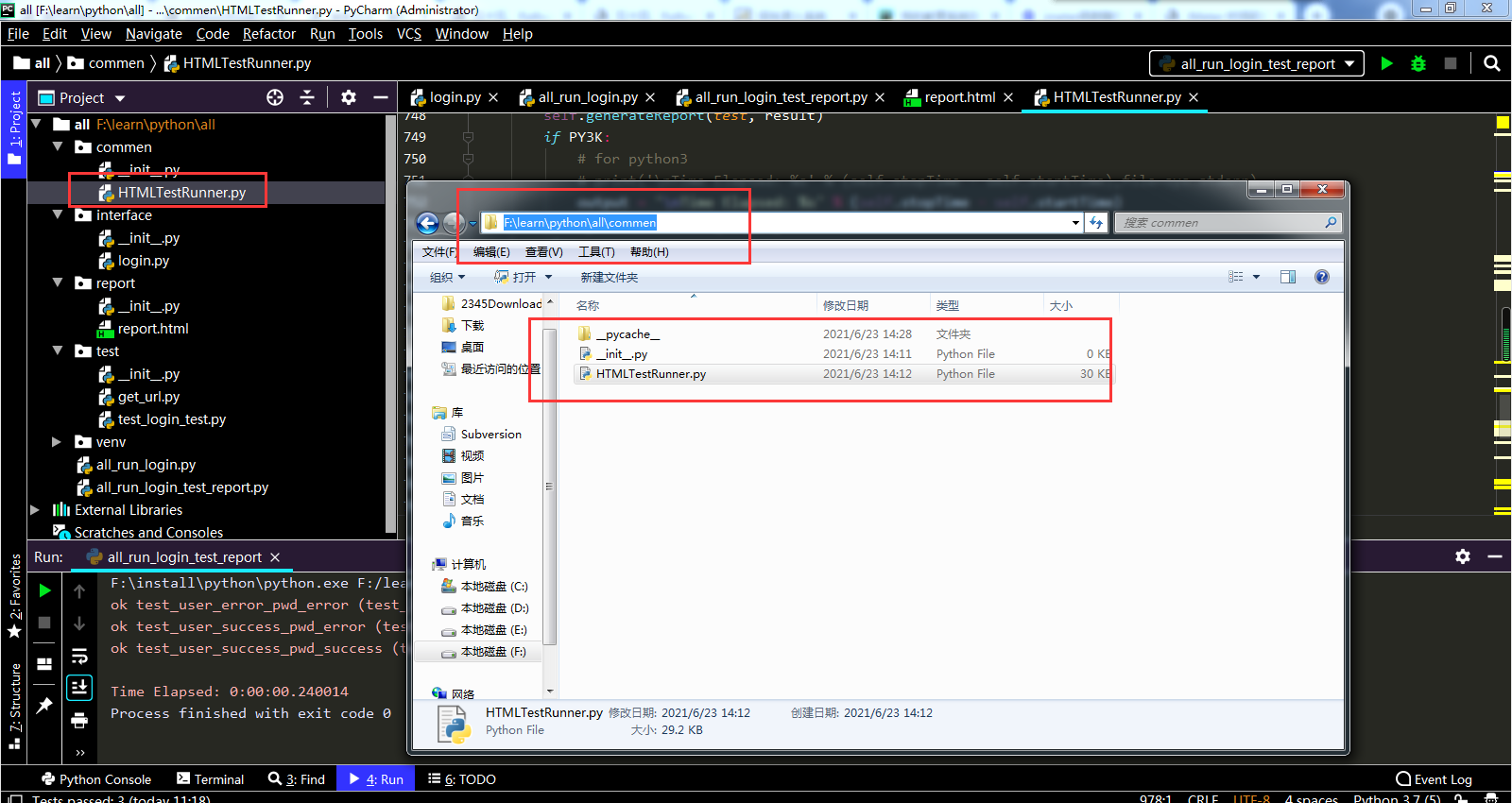
Task: Open the Project view selector dropdown
Action: [x=120, y=98]
